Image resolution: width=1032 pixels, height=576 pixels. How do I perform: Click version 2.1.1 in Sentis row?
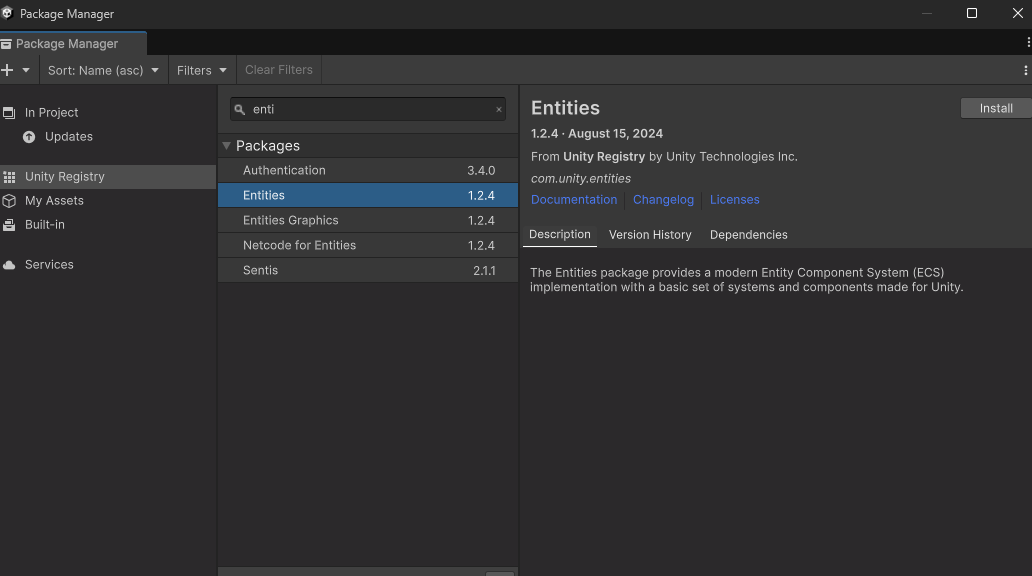click(484, 271)
